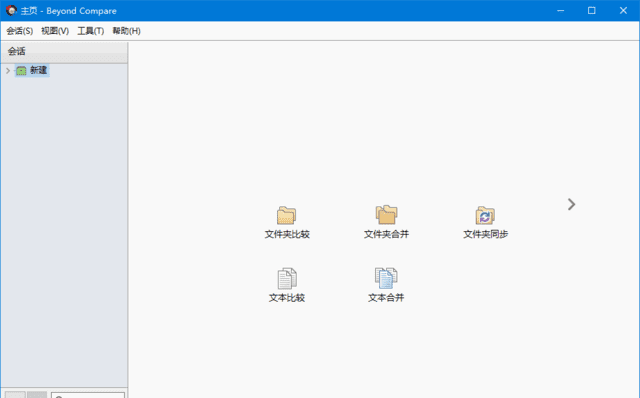The width and height of the screenshot is (640, 398).
Task: Open the 文件夹比较 folder compare icon
Action: click(287, 215)
